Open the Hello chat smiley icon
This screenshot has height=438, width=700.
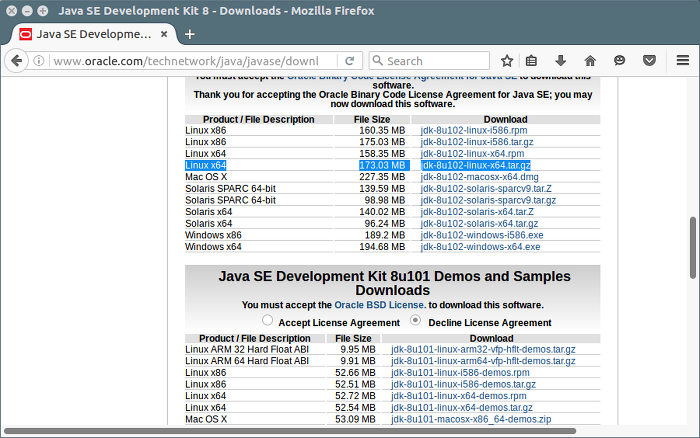(x=619, y=60)
